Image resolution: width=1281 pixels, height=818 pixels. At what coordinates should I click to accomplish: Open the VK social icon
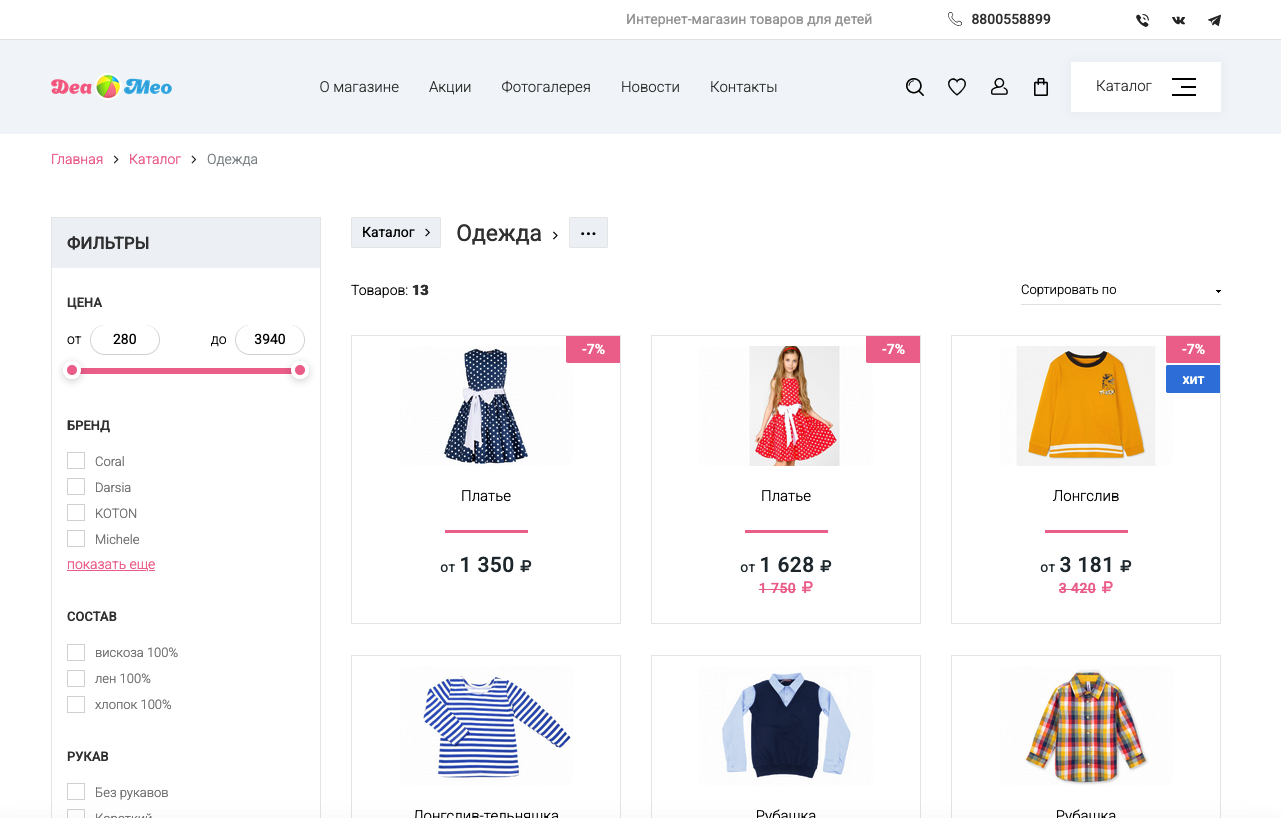click(x=1179, y=20)
